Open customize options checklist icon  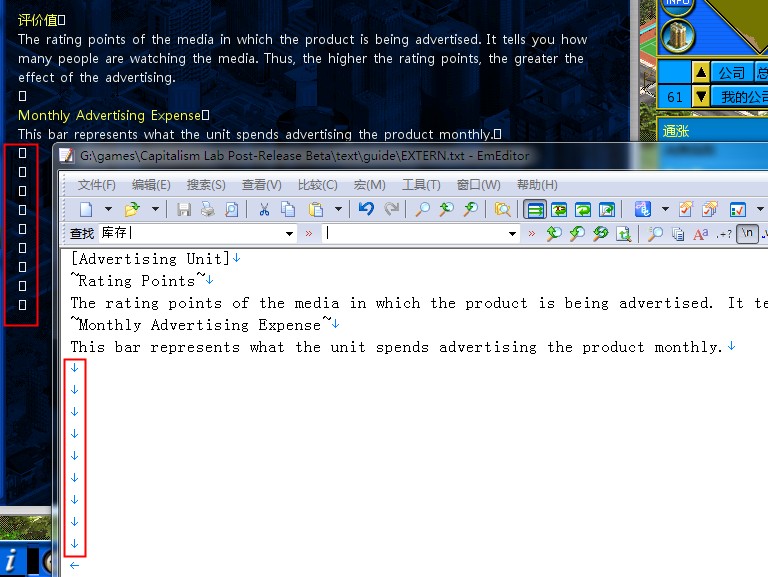point(738,210)
